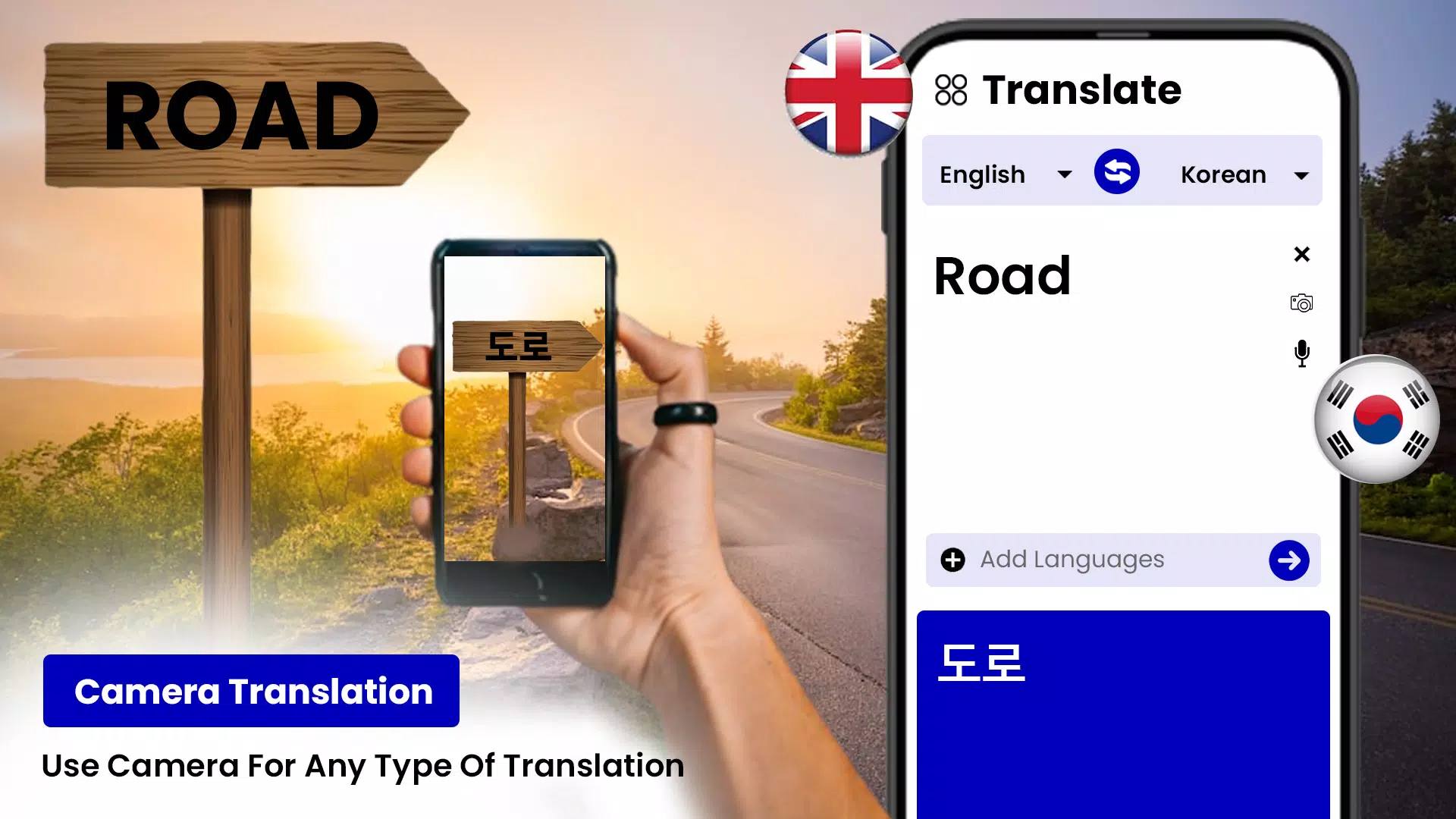Click the Translate app logo icon

(x=949, y=89)
